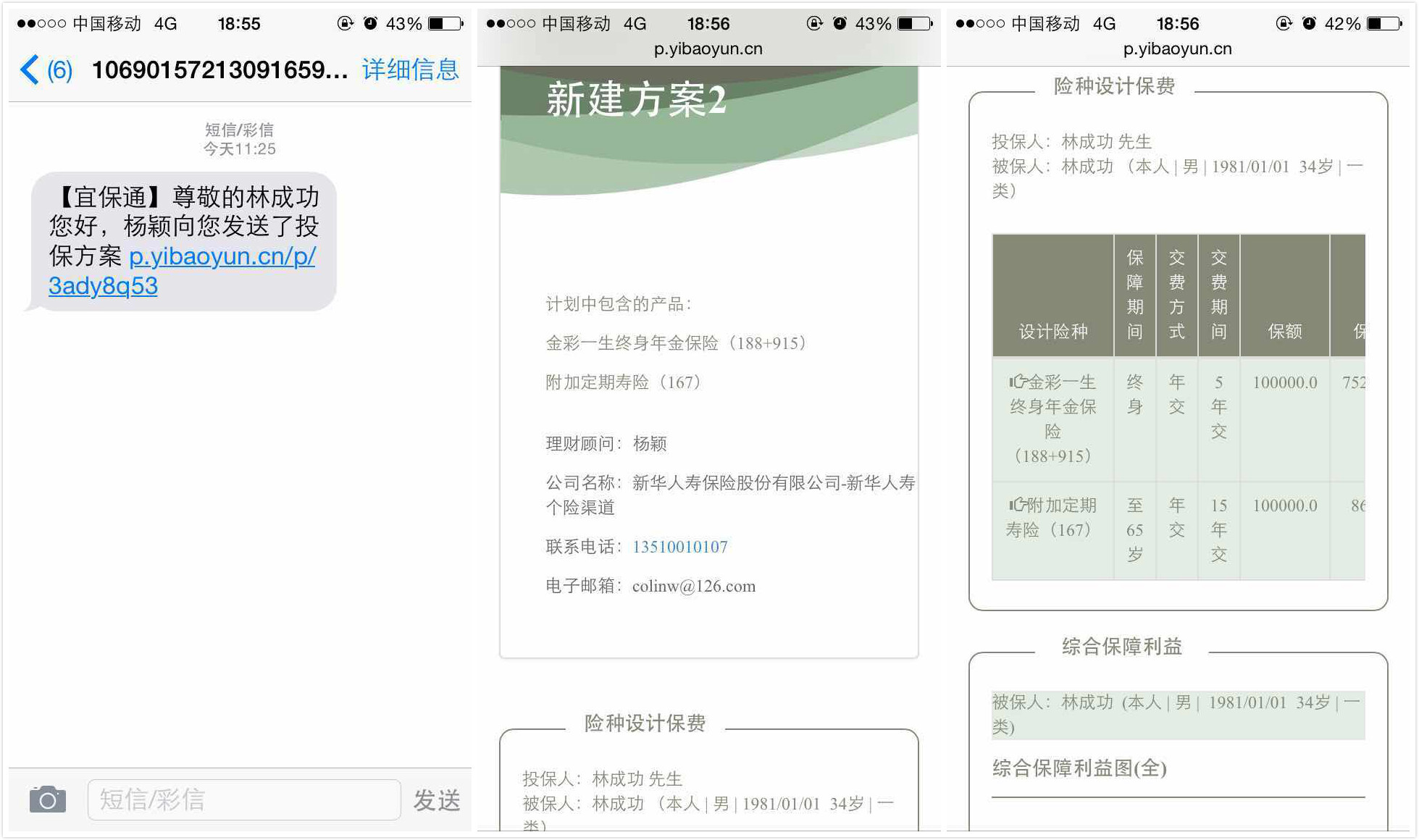Tap the 发送 send button
1419x840 pixels.
click(x=437, y=800)
